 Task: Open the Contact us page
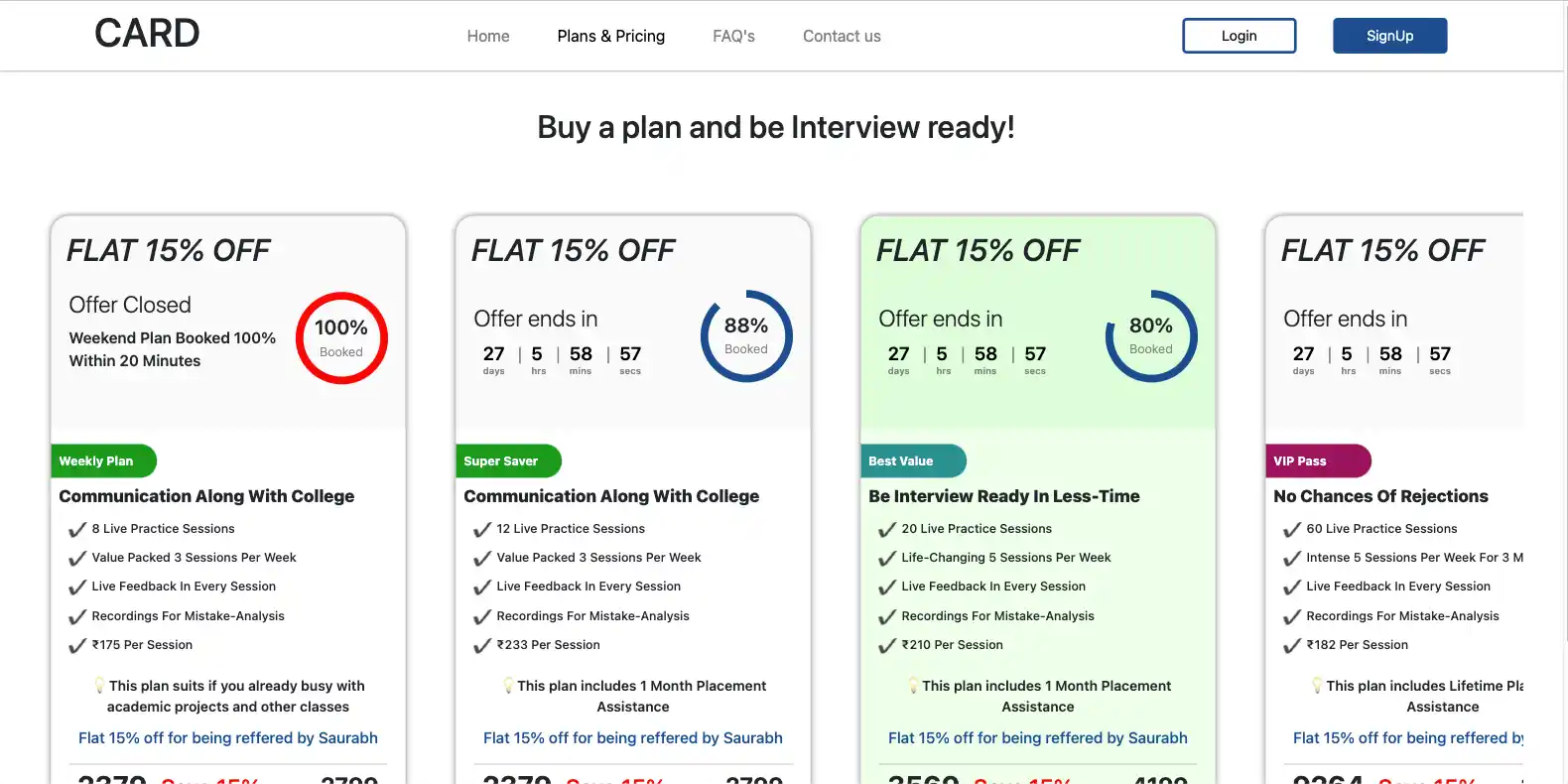[x=842, y=36]
